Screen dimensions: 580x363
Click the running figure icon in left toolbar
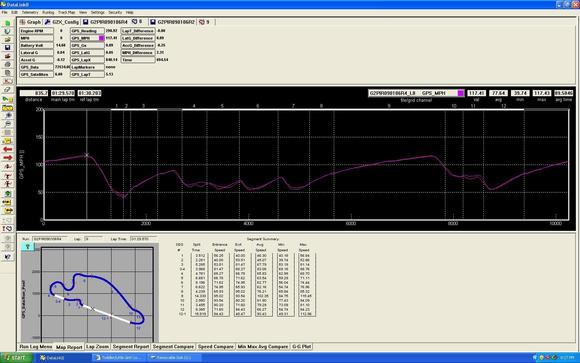[7, 184]
